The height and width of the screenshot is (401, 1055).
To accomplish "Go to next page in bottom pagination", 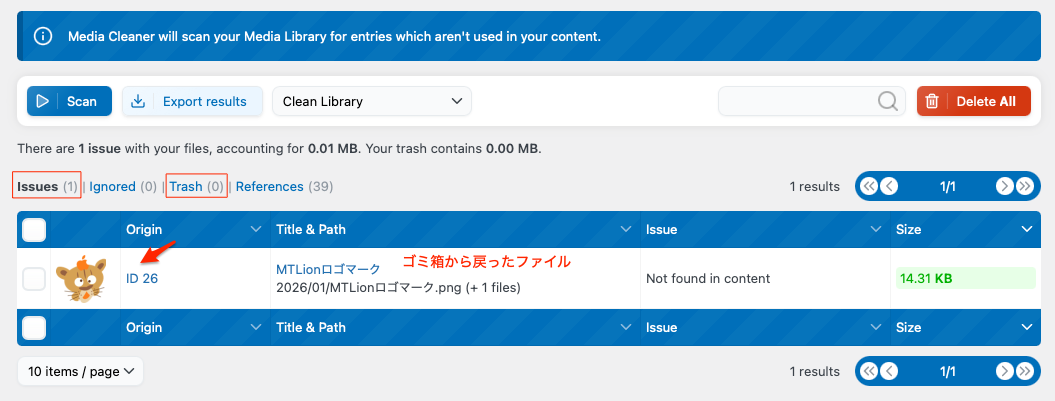I will (1005, 371).
